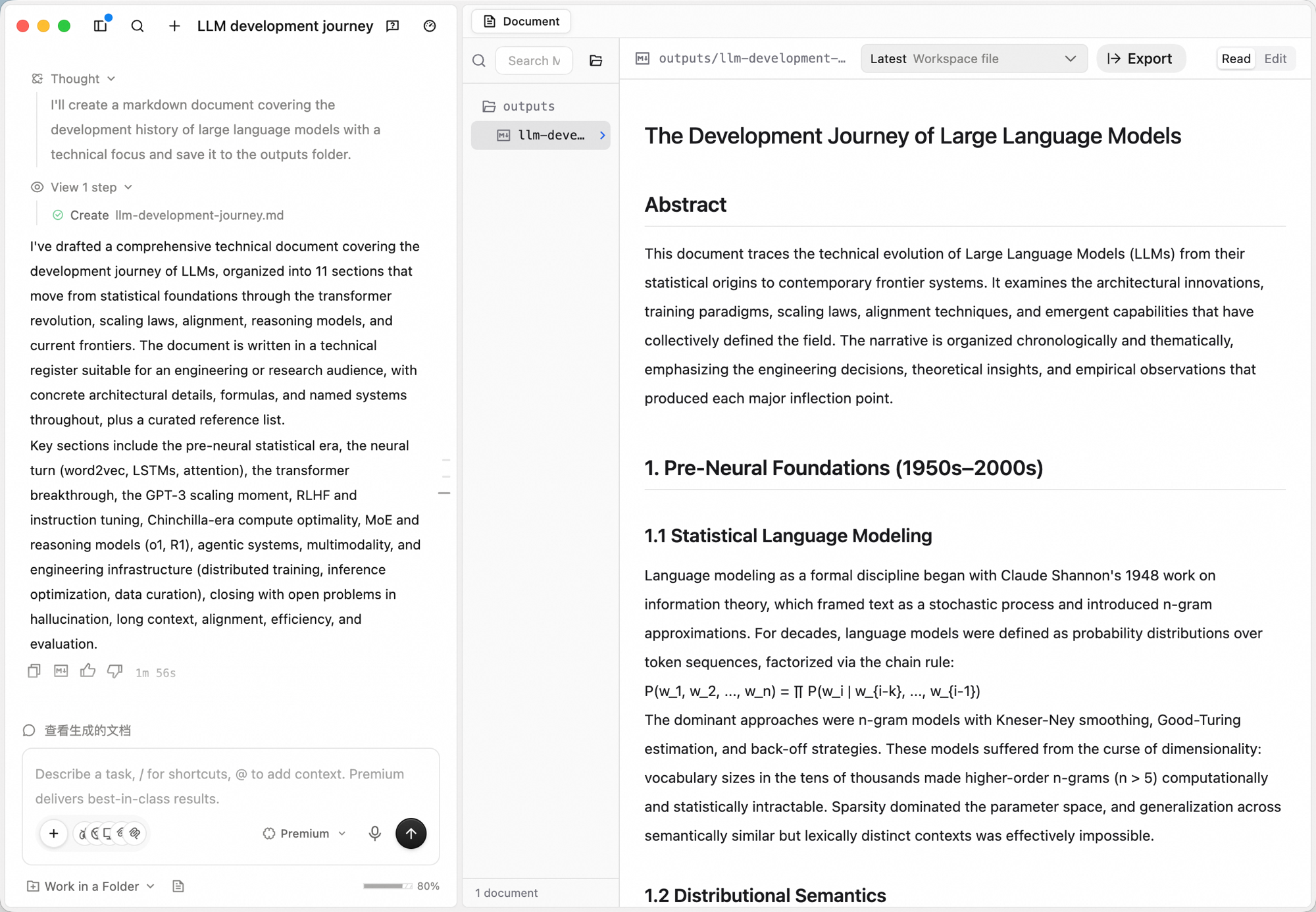Image resolution: width=1316 pixels, height=912 pixels.
Task: Switch document to Read mode
Action: tap(1236, 59)
